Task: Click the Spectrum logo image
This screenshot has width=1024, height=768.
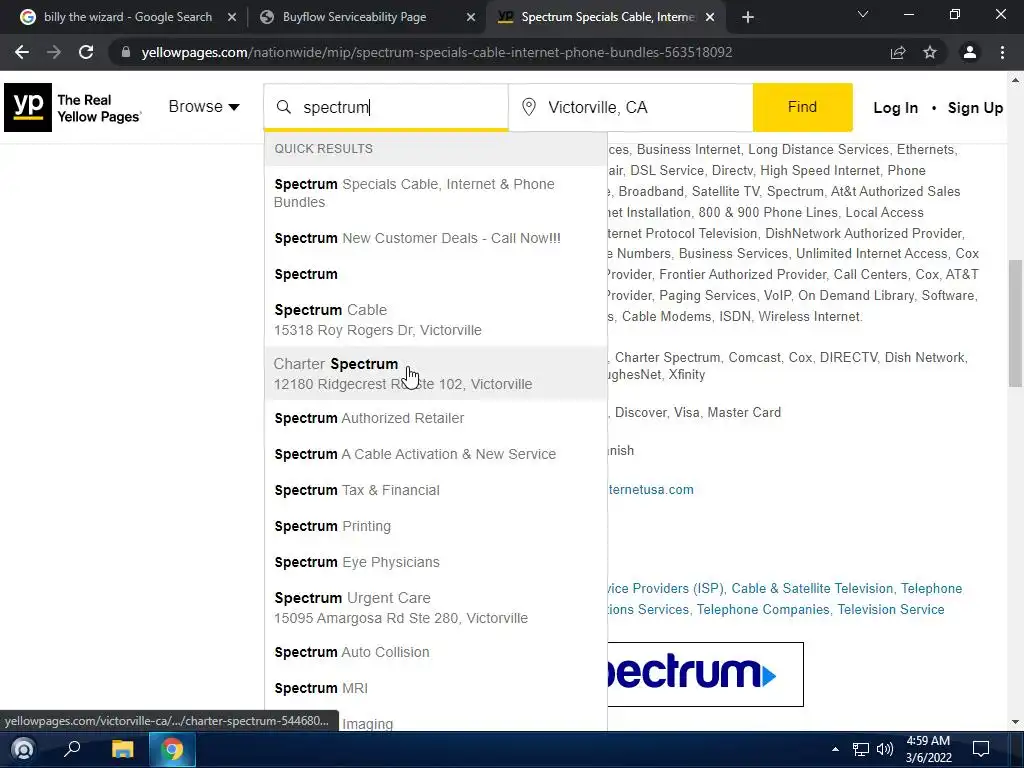Action: pos(705,674)
